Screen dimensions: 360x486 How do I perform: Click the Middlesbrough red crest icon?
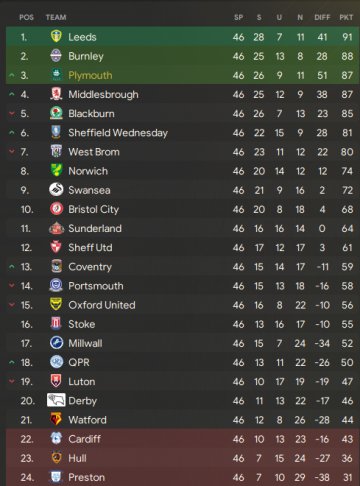point(56,94)
